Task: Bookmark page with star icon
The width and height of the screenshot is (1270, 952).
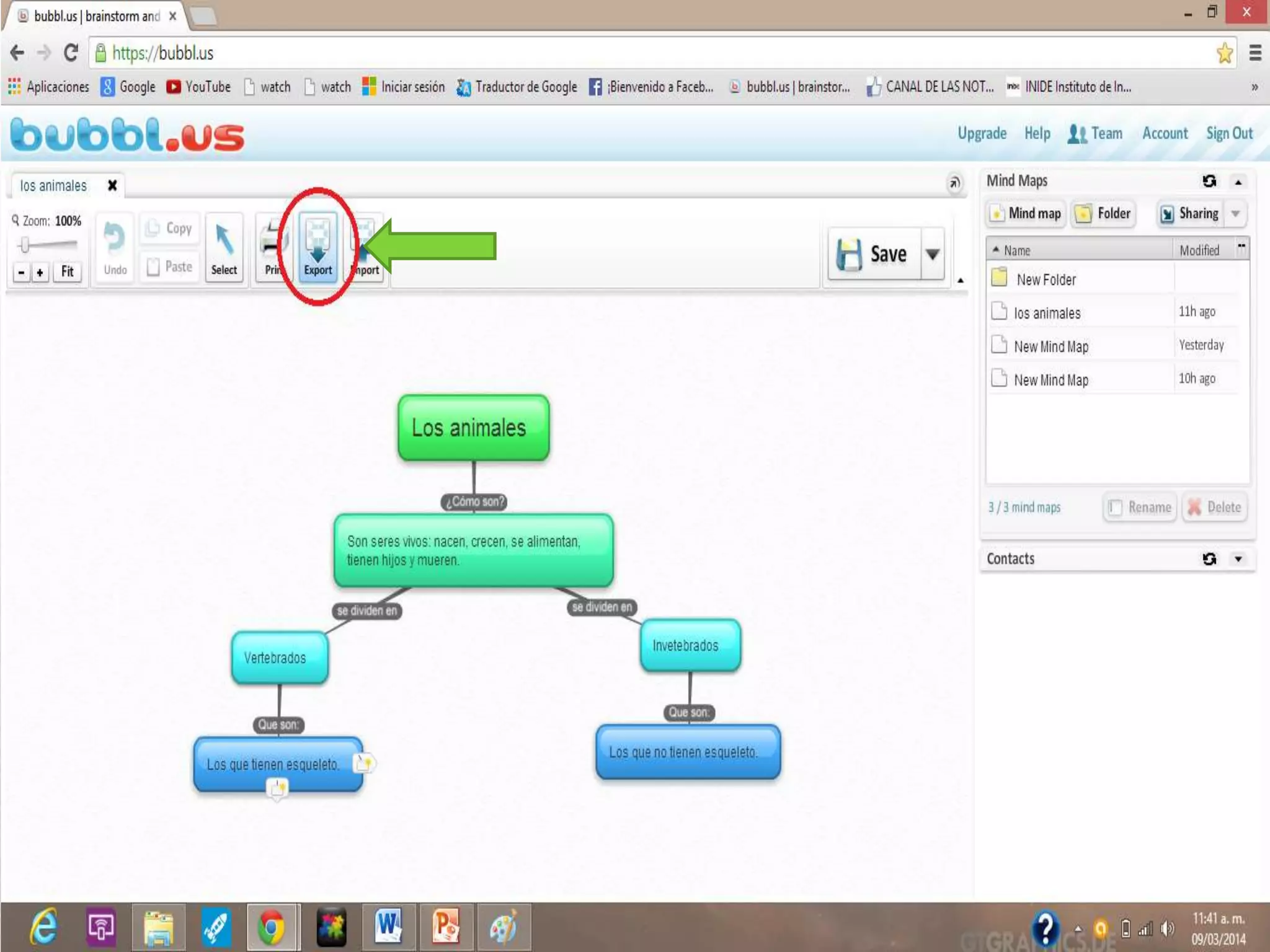Action: pyautogui.click(x=1224, y=53)
